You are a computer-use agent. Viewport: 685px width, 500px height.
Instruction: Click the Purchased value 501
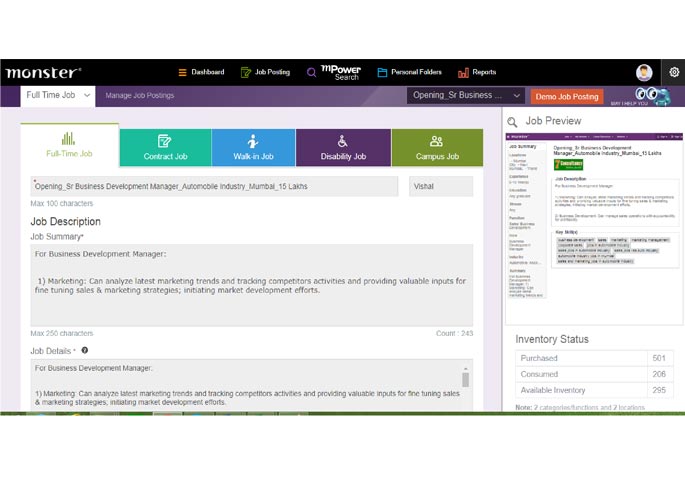click(659, 358)
